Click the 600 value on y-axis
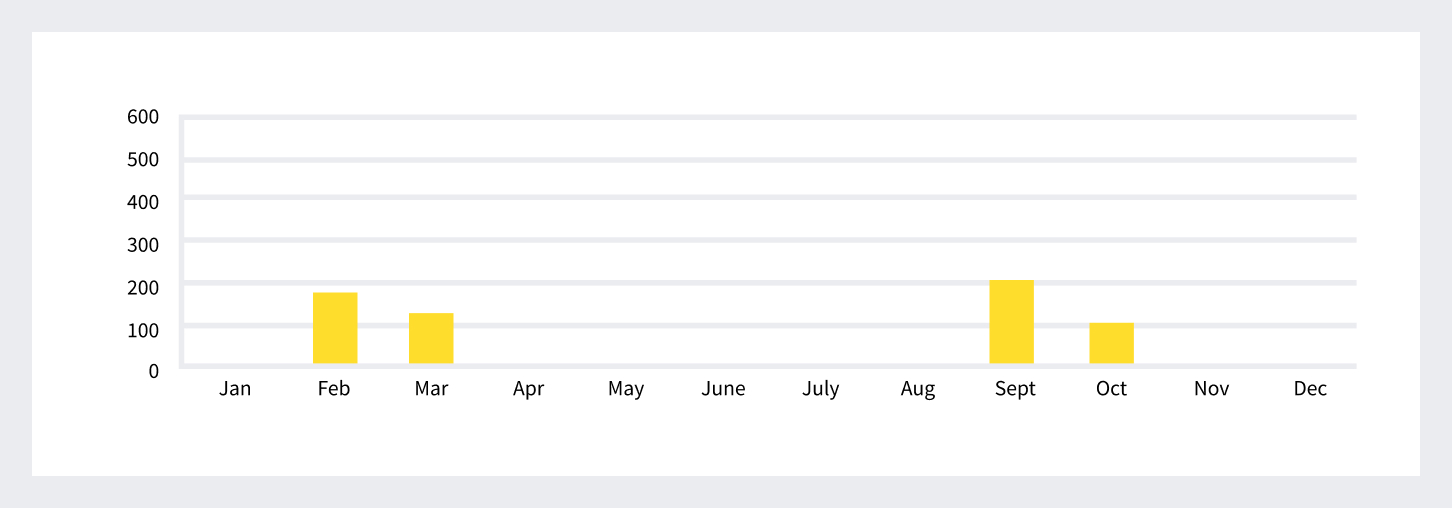This screenshot has width=1452, height=508. (143, 117)
